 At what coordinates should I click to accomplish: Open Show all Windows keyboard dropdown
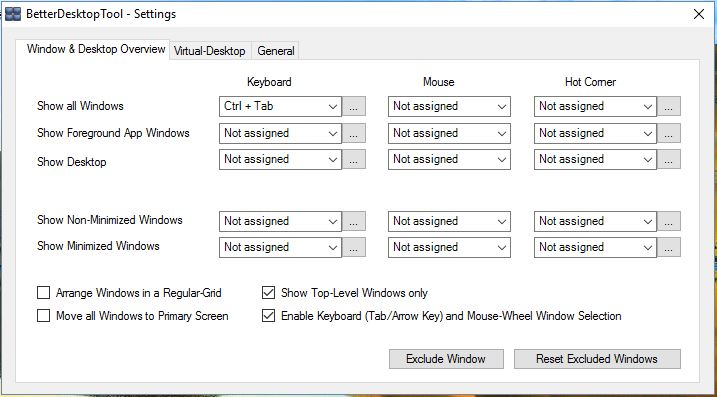coord(280,106)
